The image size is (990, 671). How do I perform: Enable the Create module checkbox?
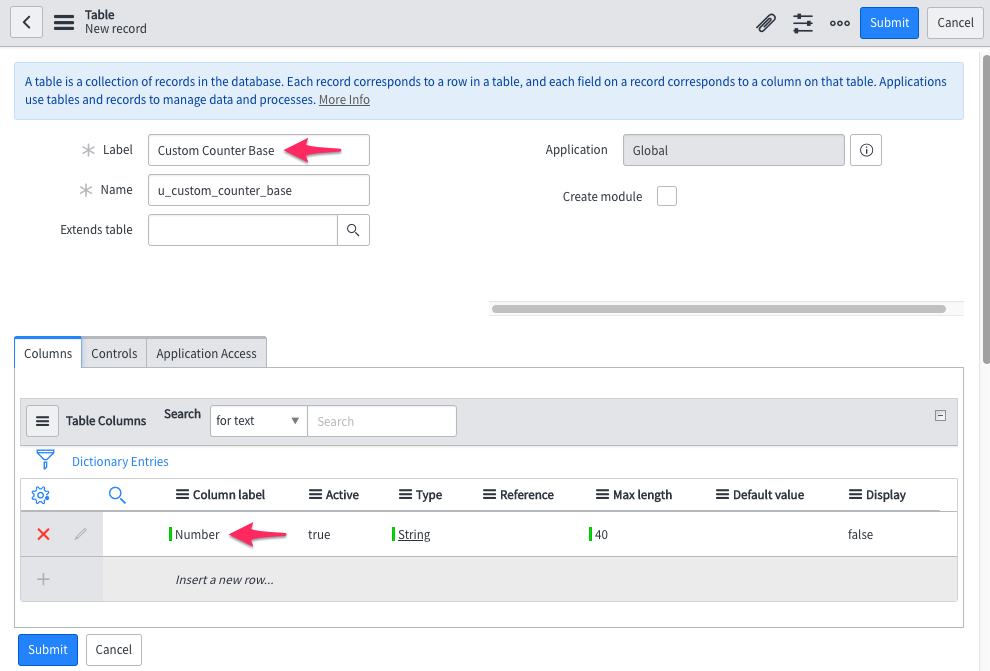click(x=666, y=197)
